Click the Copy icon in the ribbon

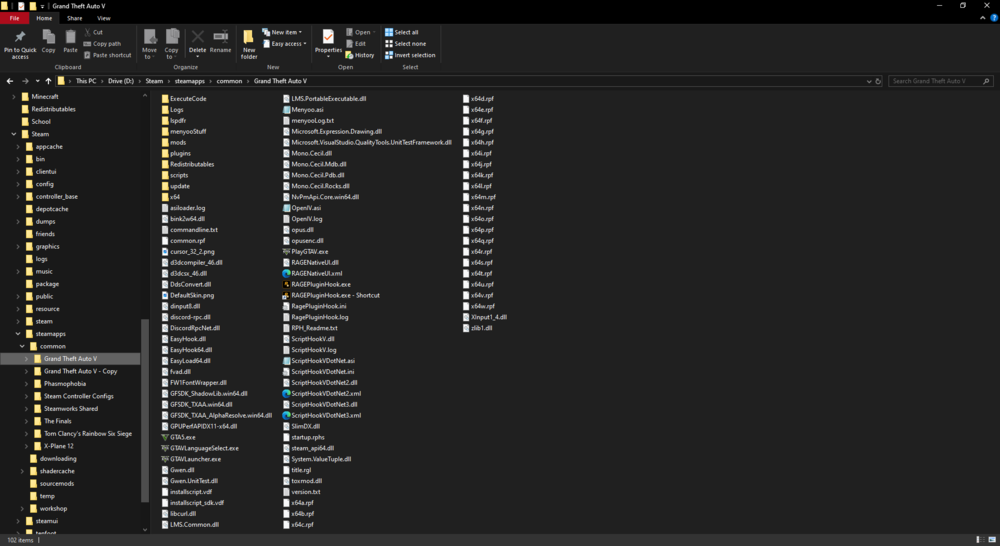point(48,37)
